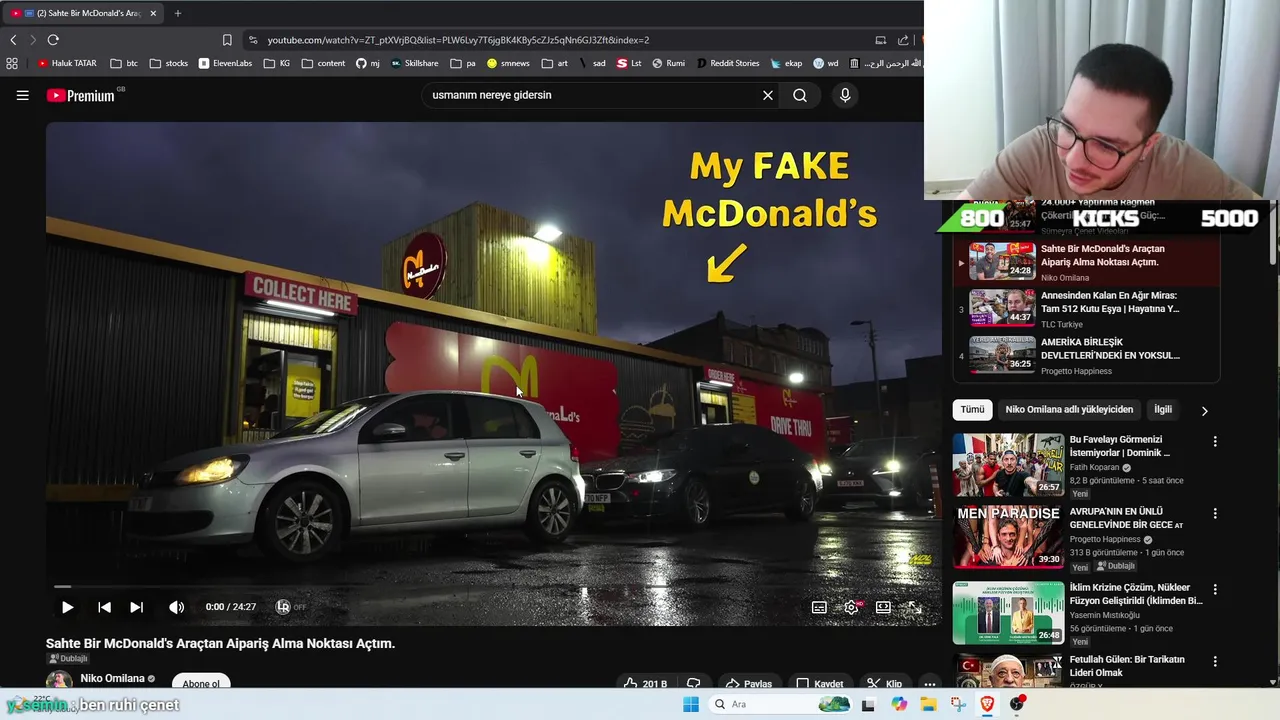This screenshot has width=1280, height=720.
Task: Open the Brave browser taskbar icon
Action: tap(988, 704)
